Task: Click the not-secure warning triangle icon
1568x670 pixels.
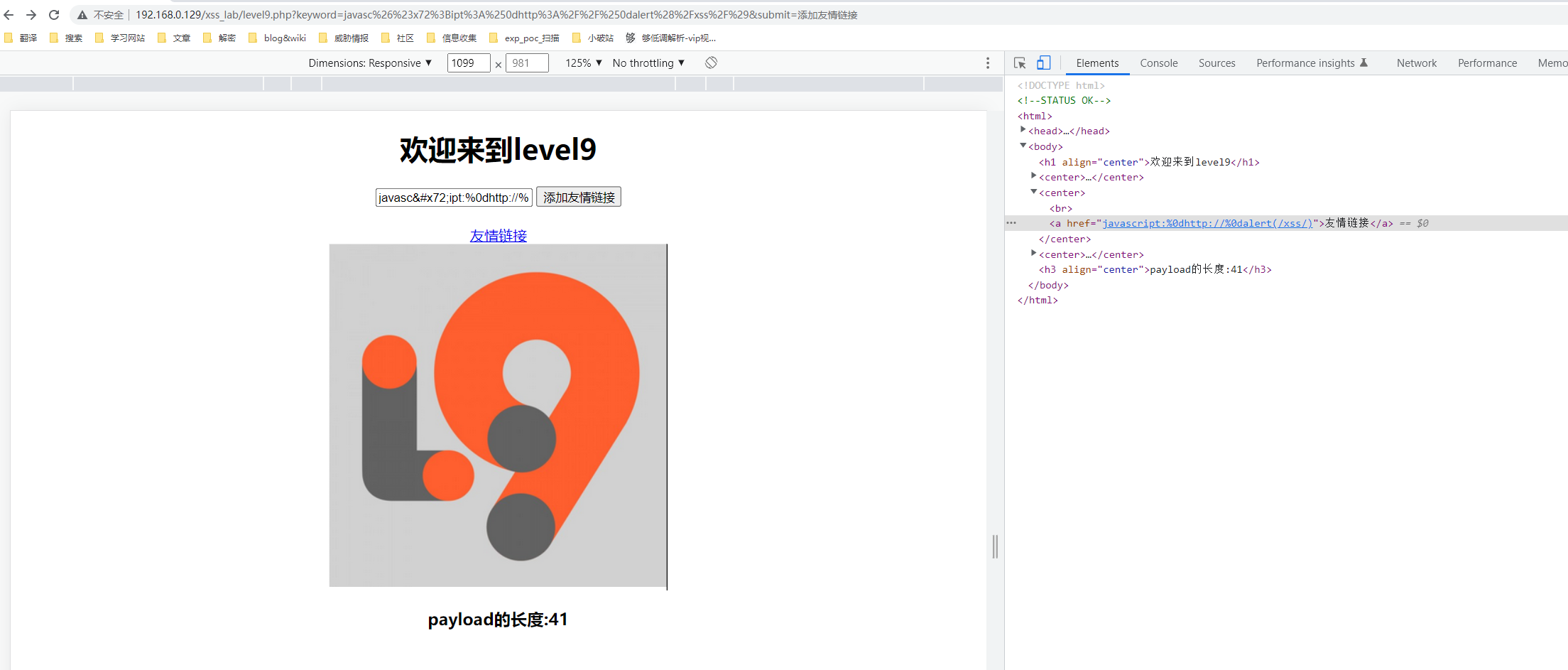Action: [x=82, y=15]
